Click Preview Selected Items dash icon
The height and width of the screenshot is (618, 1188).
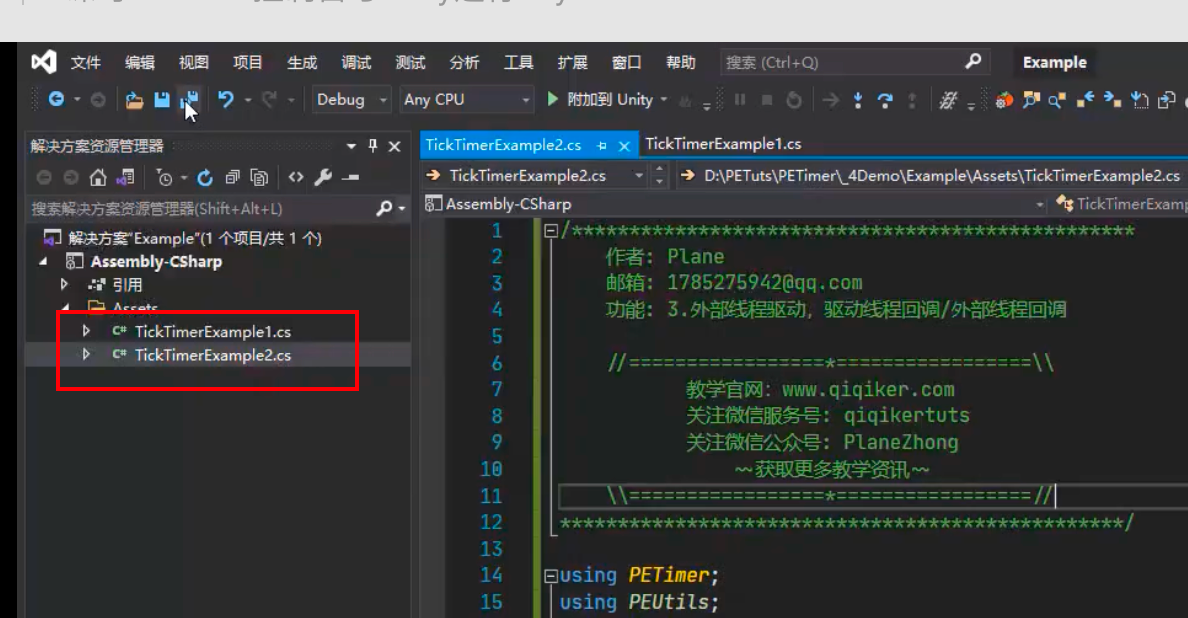[x=350, y=178]
